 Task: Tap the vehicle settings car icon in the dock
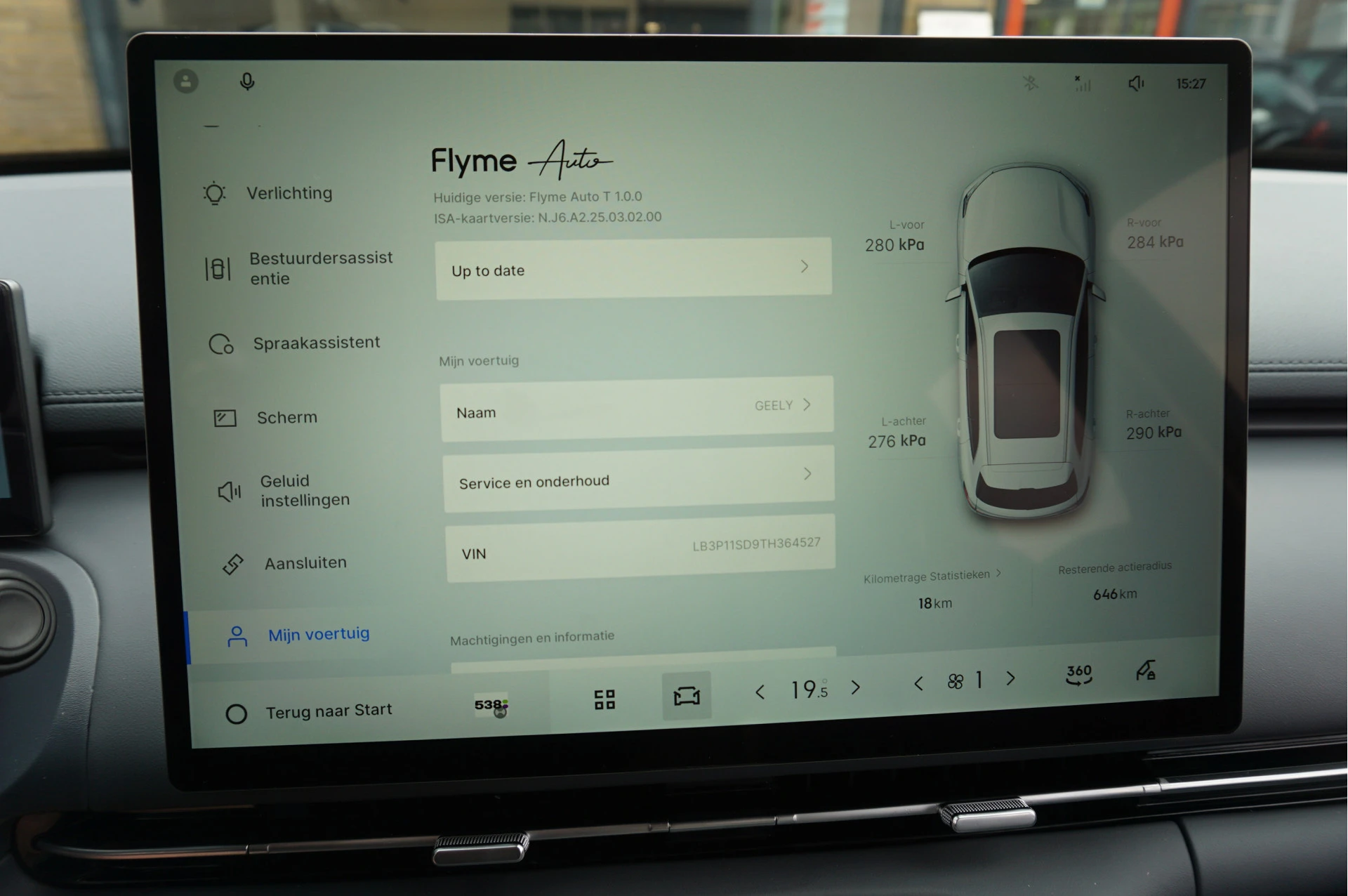[x=687, y=695]
